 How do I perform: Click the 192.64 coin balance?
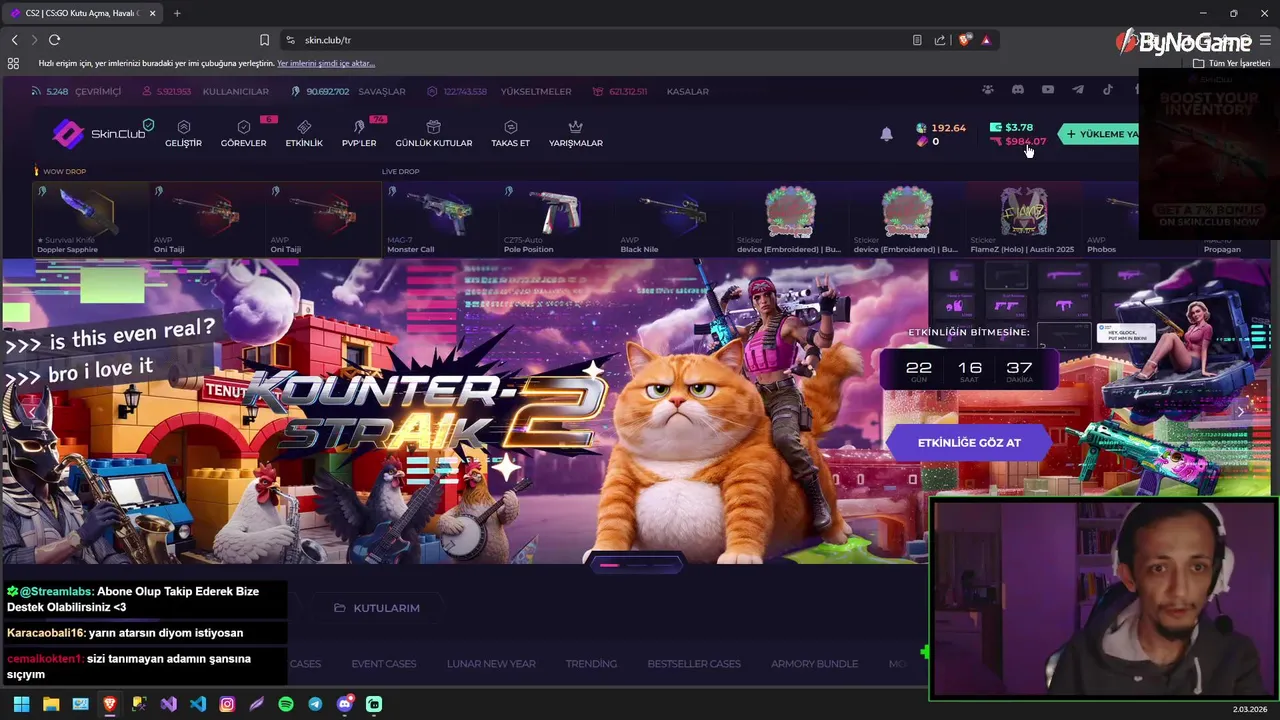coord(940,128)
